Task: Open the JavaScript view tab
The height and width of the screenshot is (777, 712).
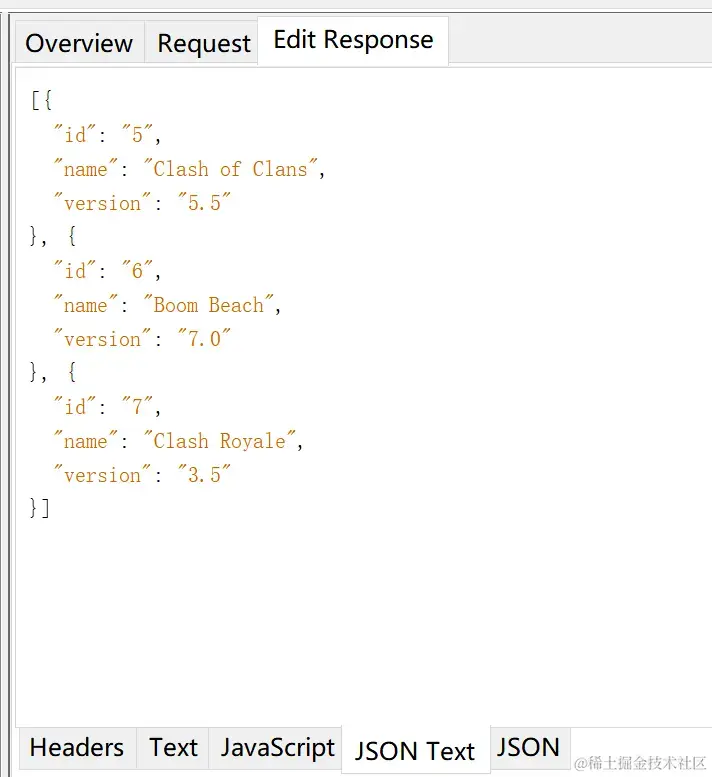Action: click(277, 747)
